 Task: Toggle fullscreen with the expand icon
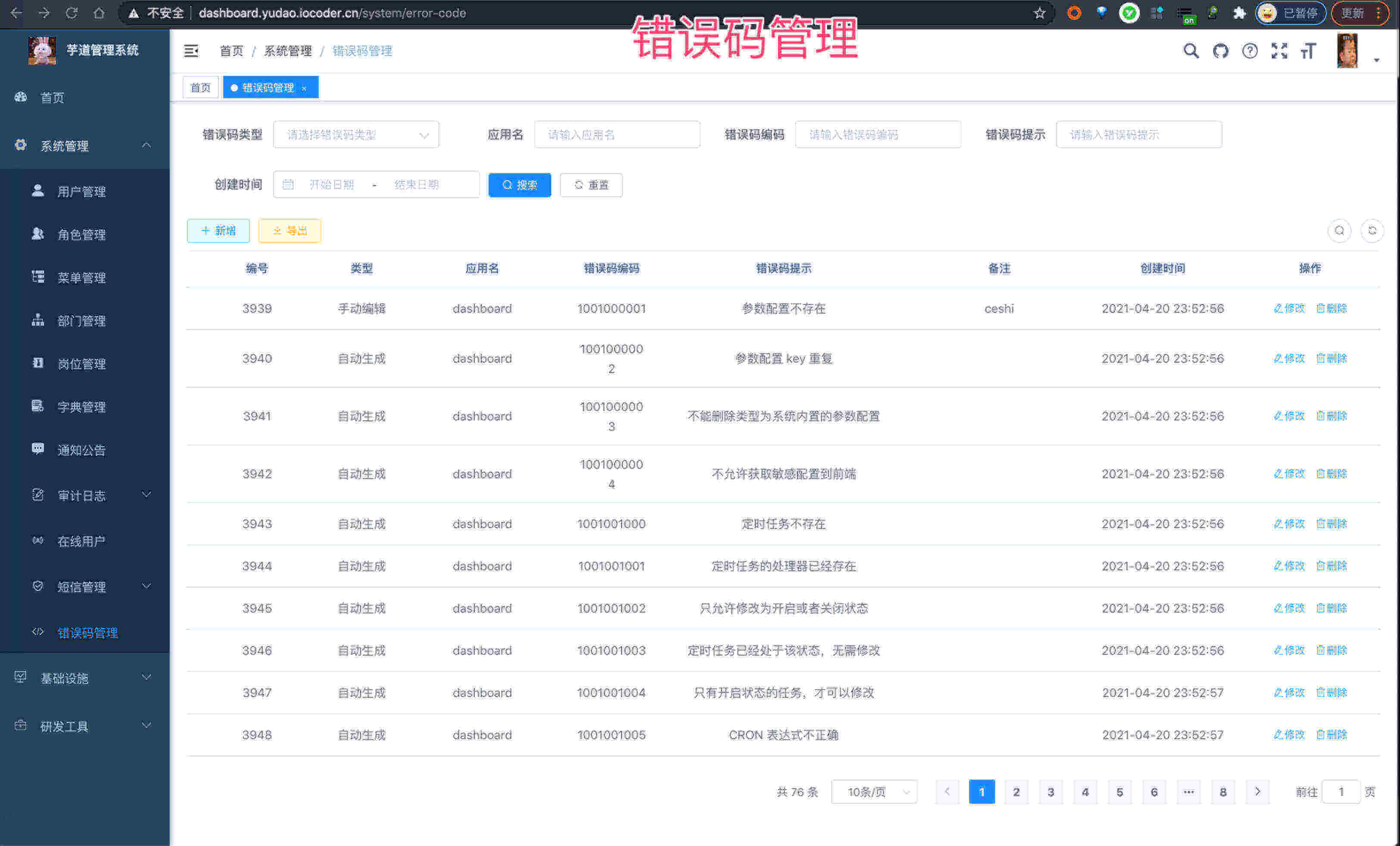click(x=1279, y=50)
